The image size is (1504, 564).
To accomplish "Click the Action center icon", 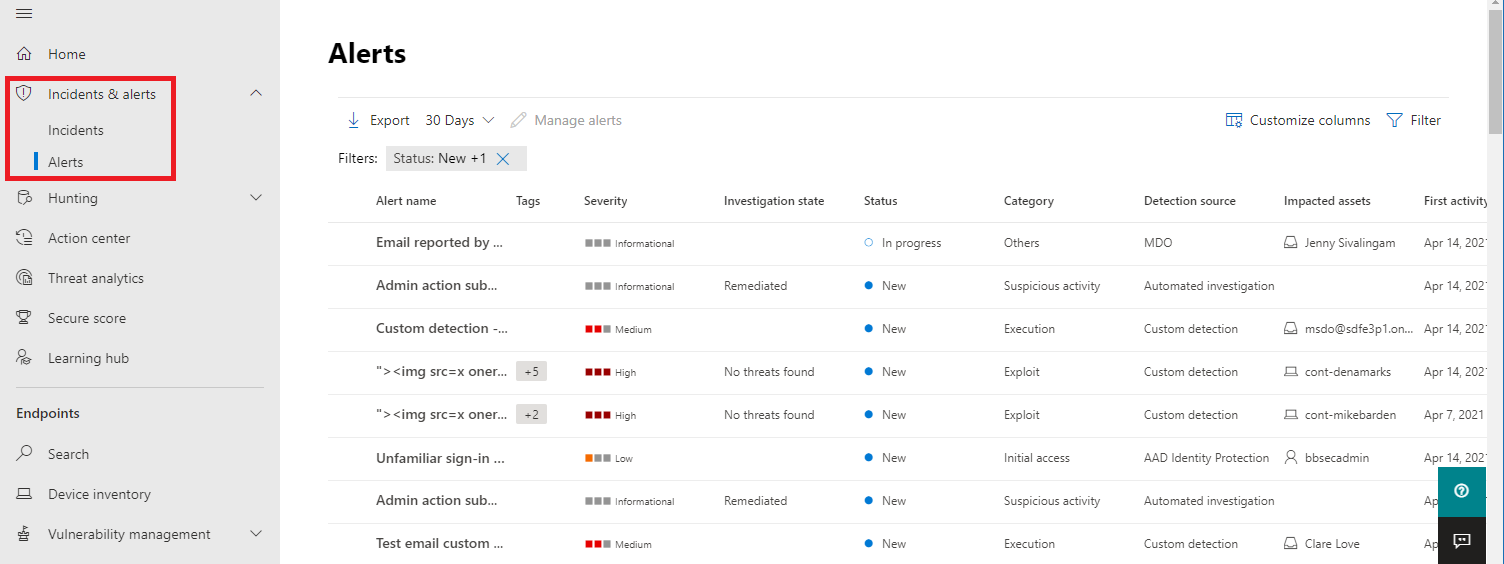I will click(x=24, y=238).
